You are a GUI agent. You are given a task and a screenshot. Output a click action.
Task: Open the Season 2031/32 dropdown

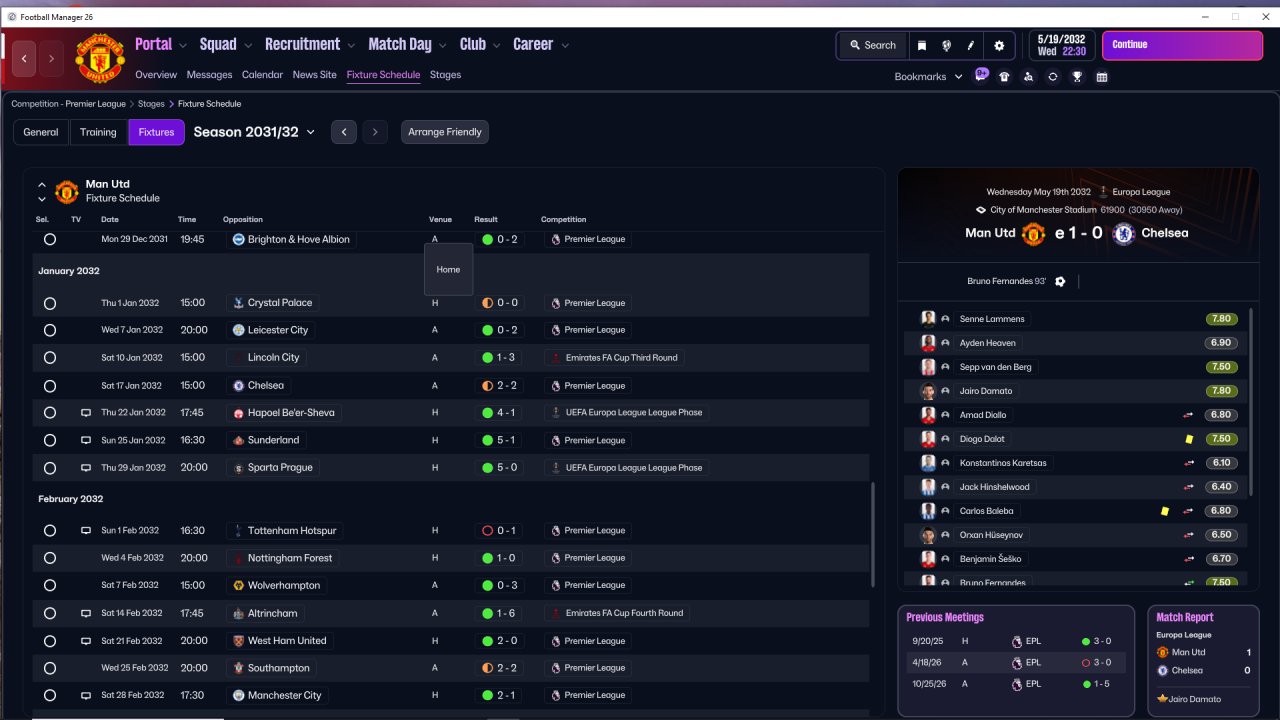254,132
